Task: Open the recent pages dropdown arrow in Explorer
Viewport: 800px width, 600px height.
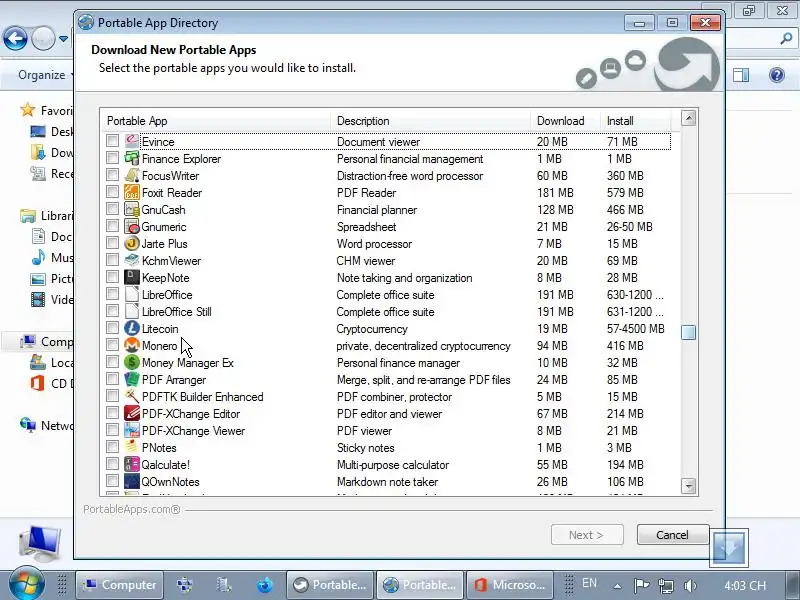Action: pyautogui.click(x=63, y=39)
